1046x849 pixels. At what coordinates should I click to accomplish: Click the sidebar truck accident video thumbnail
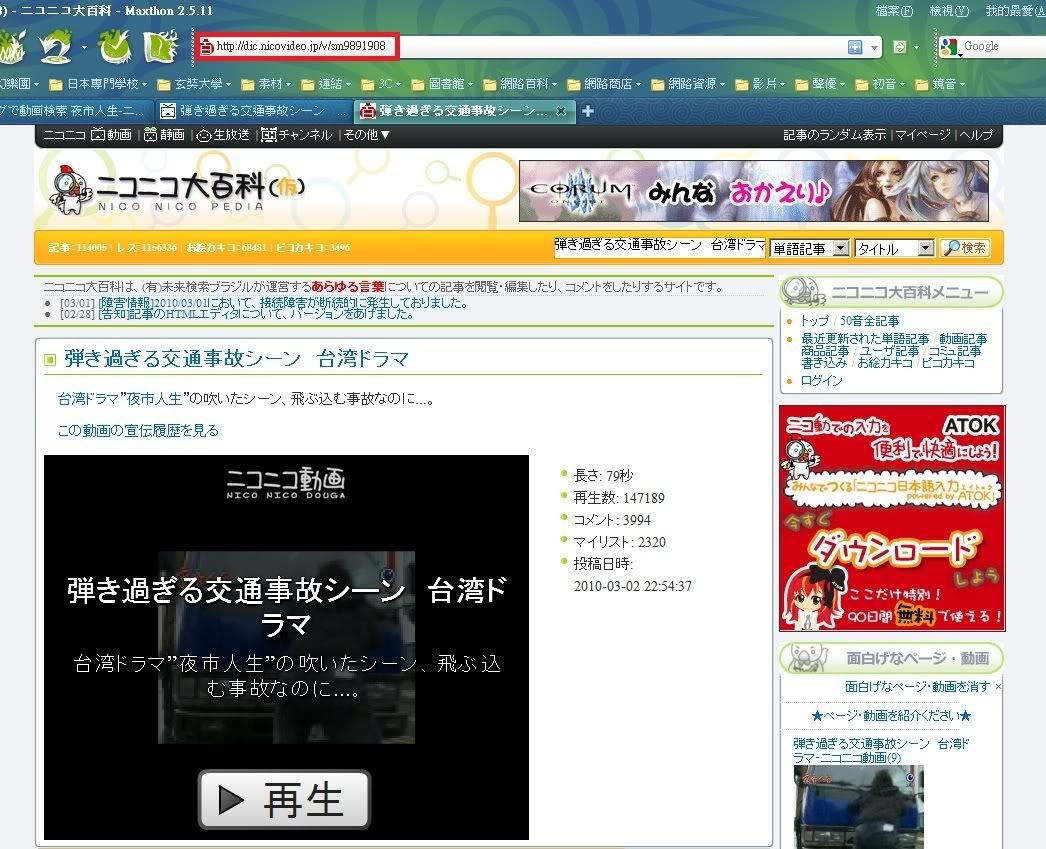pos(859,807)
